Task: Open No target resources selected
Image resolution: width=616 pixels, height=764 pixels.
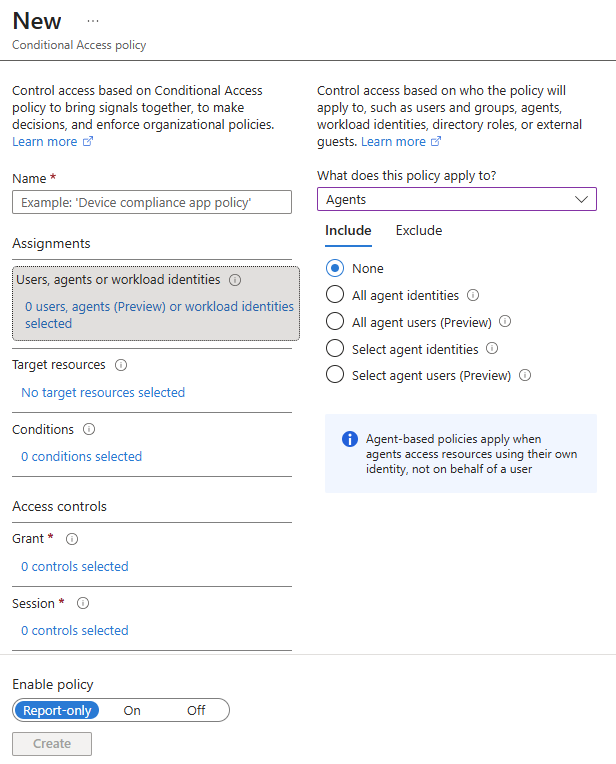Action: 103,393
